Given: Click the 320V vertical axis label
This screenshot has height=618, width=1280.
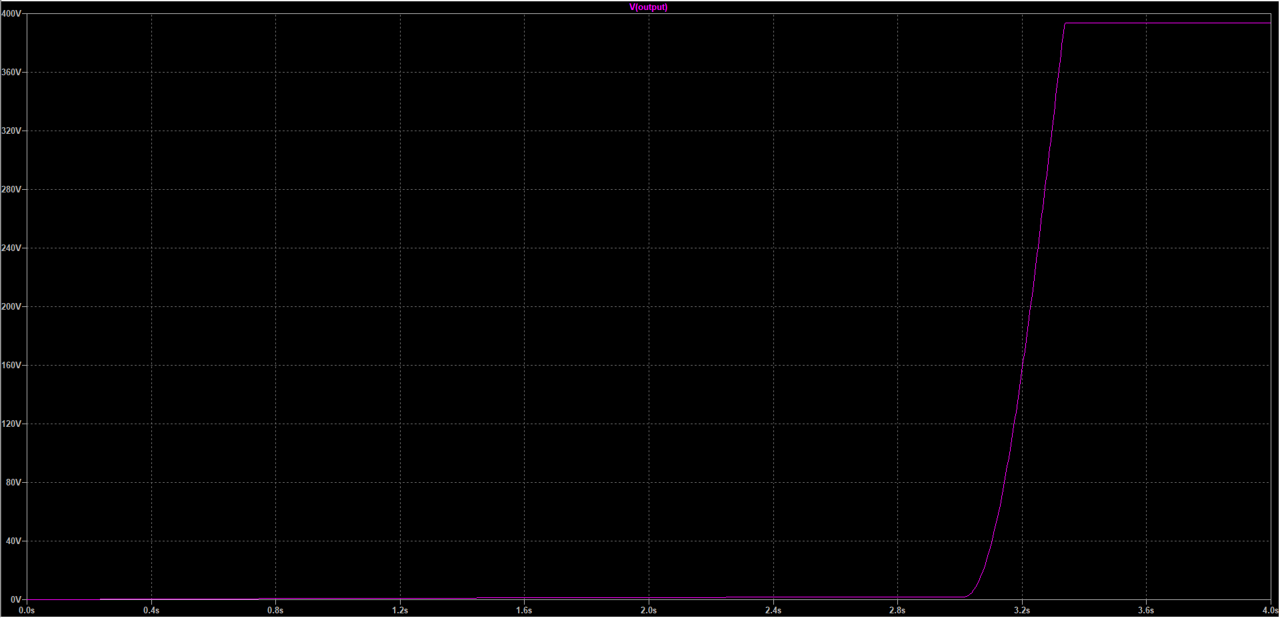Looking at the screenshot, I should (x=12, y=131).
